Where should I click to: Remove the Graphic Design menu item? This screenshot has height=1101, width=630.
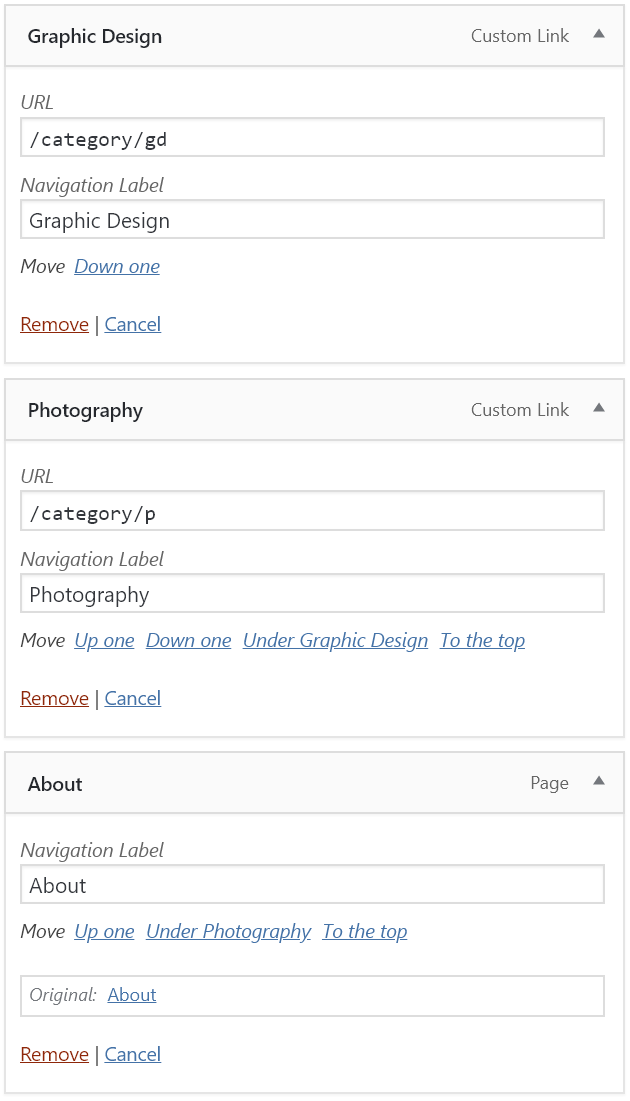54,323
